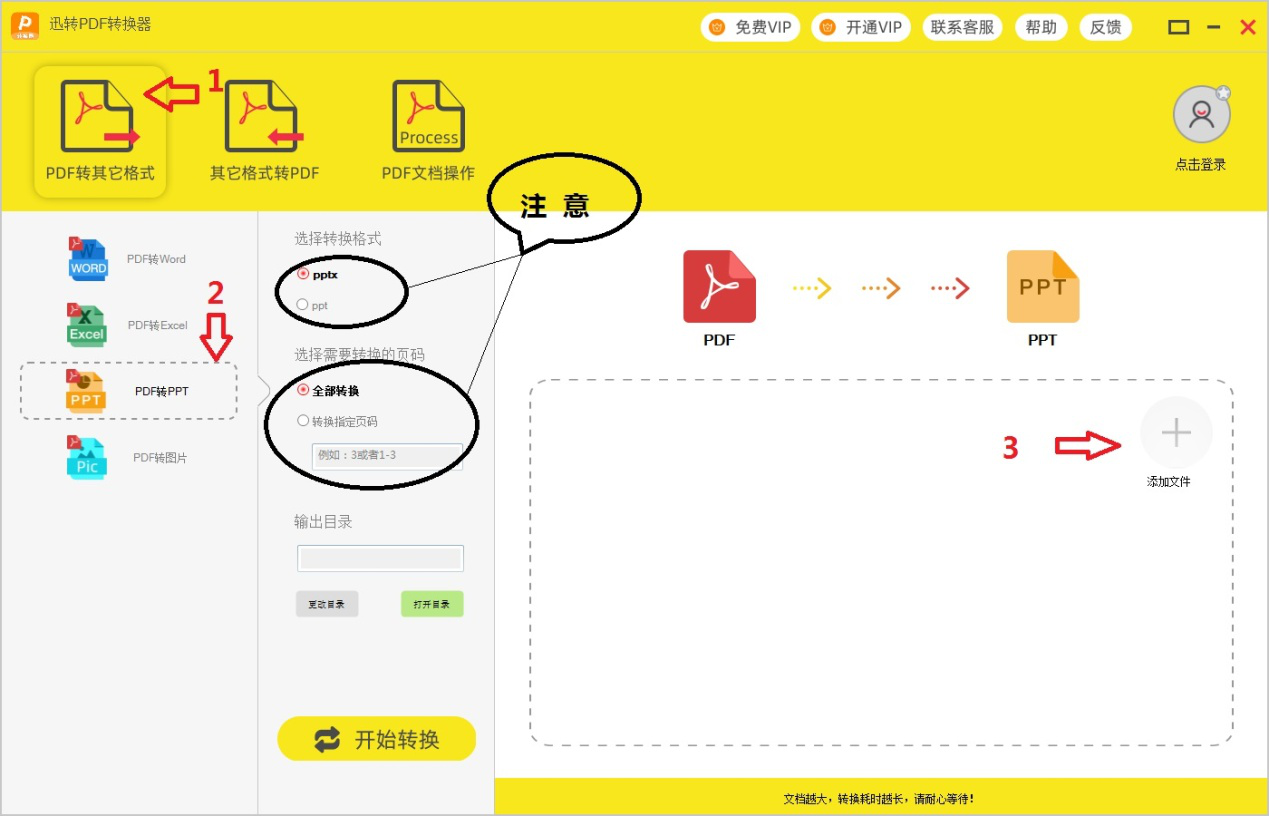Click the 开始转换 button to start converting
Viewport: 1269px width, 816px height.
377,739
